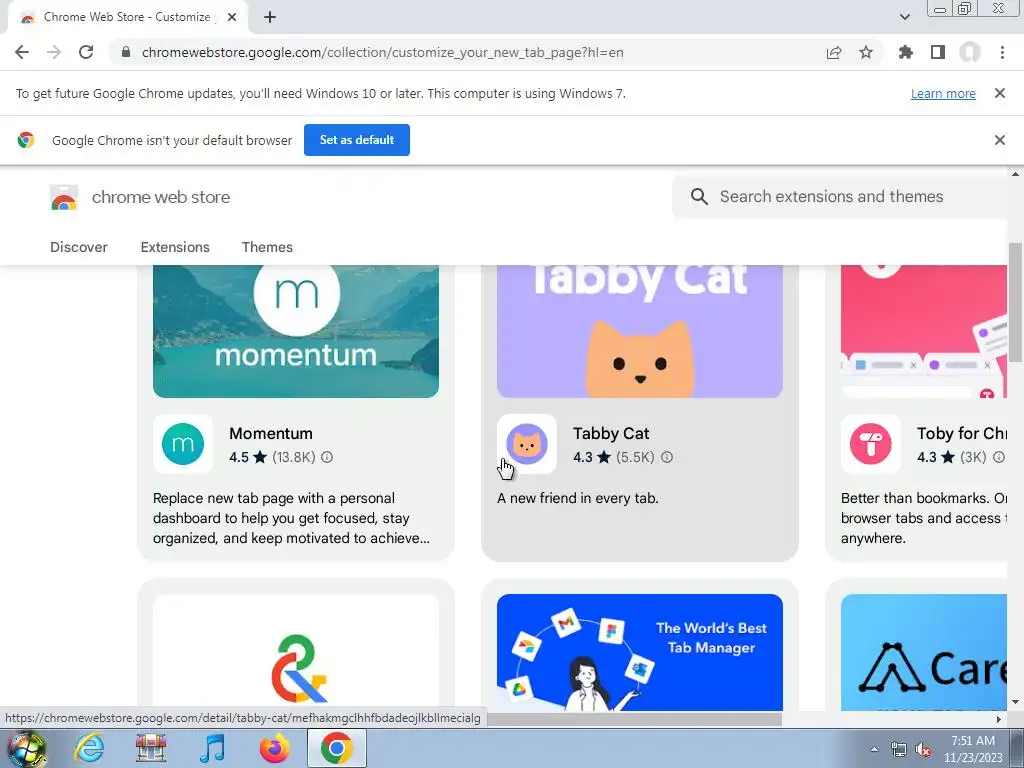Click the scroll-down arrow of the page scrollbar
This screenshot has width=1024, height=768.
[x=1015, y=703]
